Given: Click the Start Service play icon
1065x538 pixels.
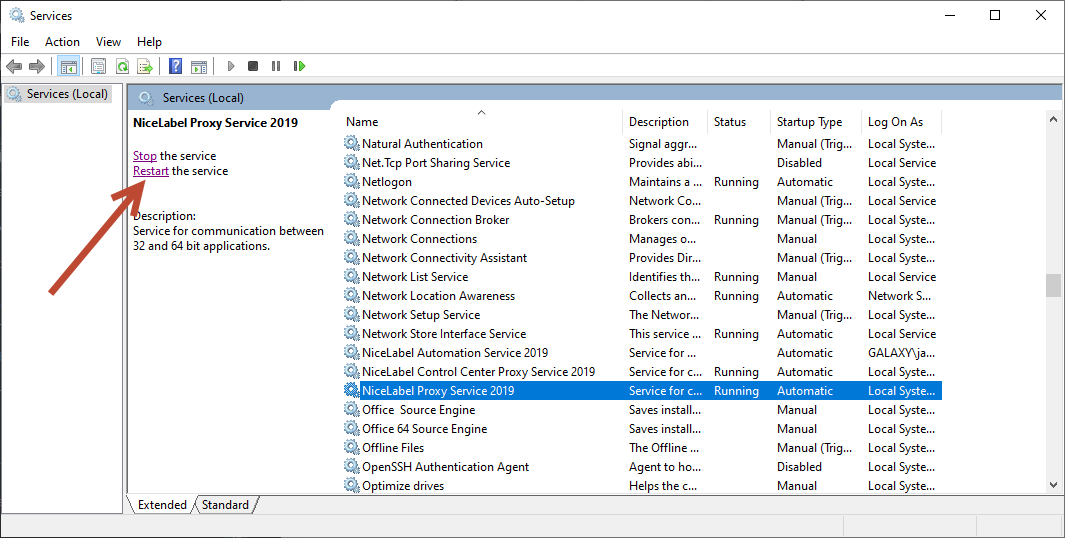Looking at the screenshot, I should point(231,66).
